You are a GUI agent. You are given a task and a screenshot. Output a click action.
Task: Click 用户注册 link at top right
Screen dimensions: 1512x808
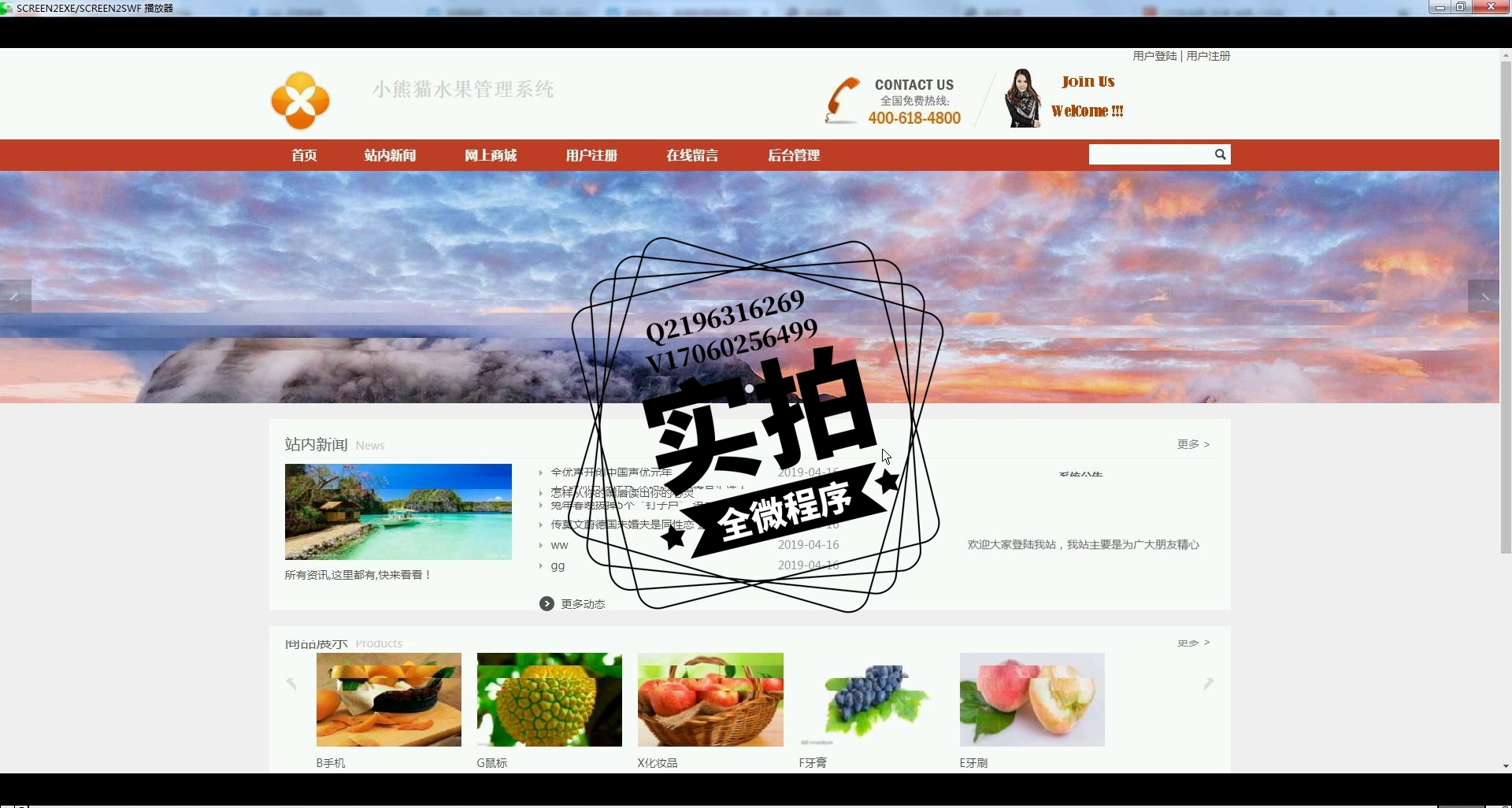coord(1208,56)
